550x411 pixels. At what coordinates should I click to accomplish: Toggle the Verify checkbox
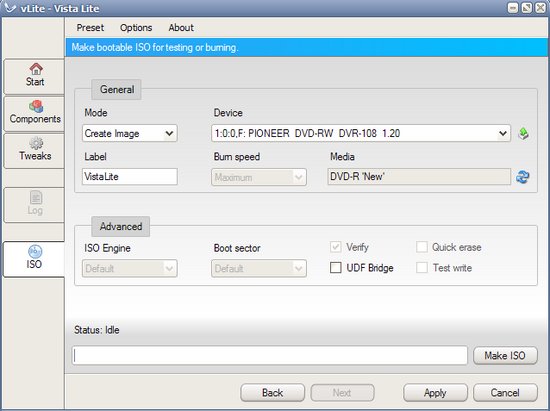click(x=336, y=247)
